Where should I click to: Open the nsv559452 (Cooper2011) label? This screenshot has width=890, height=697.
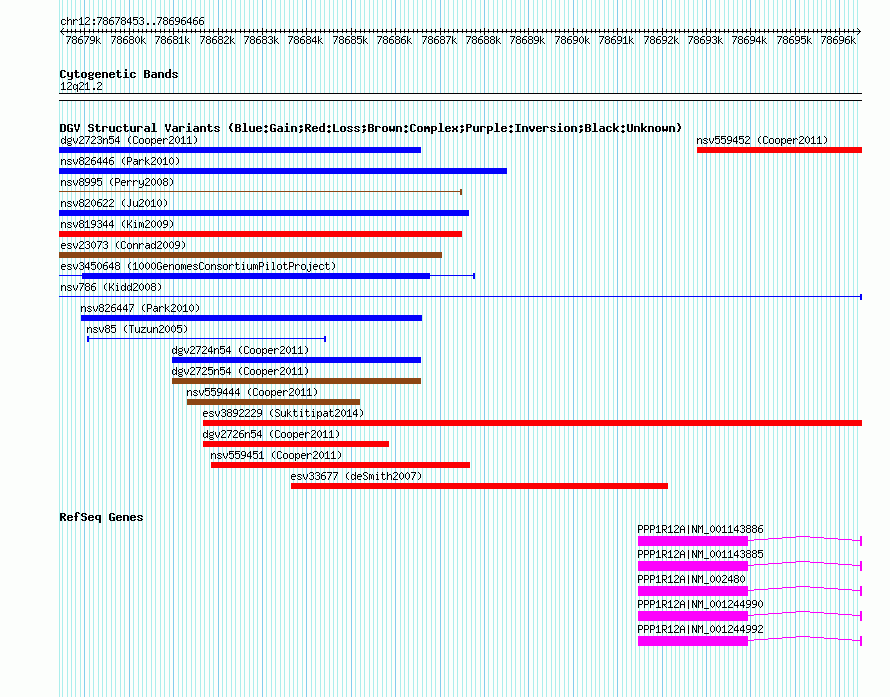[x=762, y=140]
